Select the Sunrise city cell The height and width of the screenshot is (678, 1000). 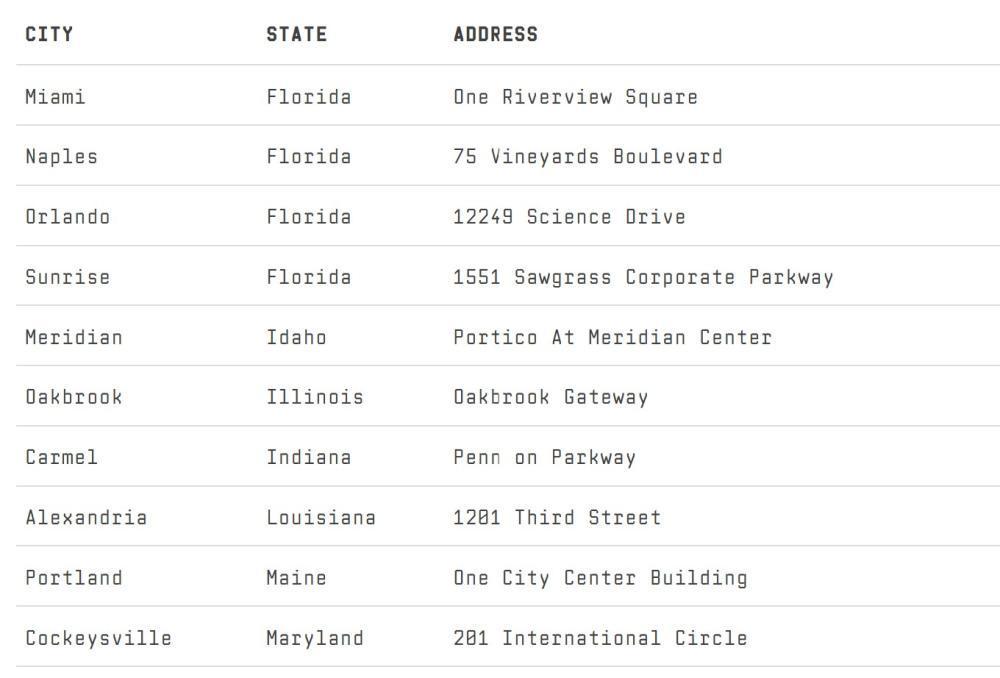[67, 277]
